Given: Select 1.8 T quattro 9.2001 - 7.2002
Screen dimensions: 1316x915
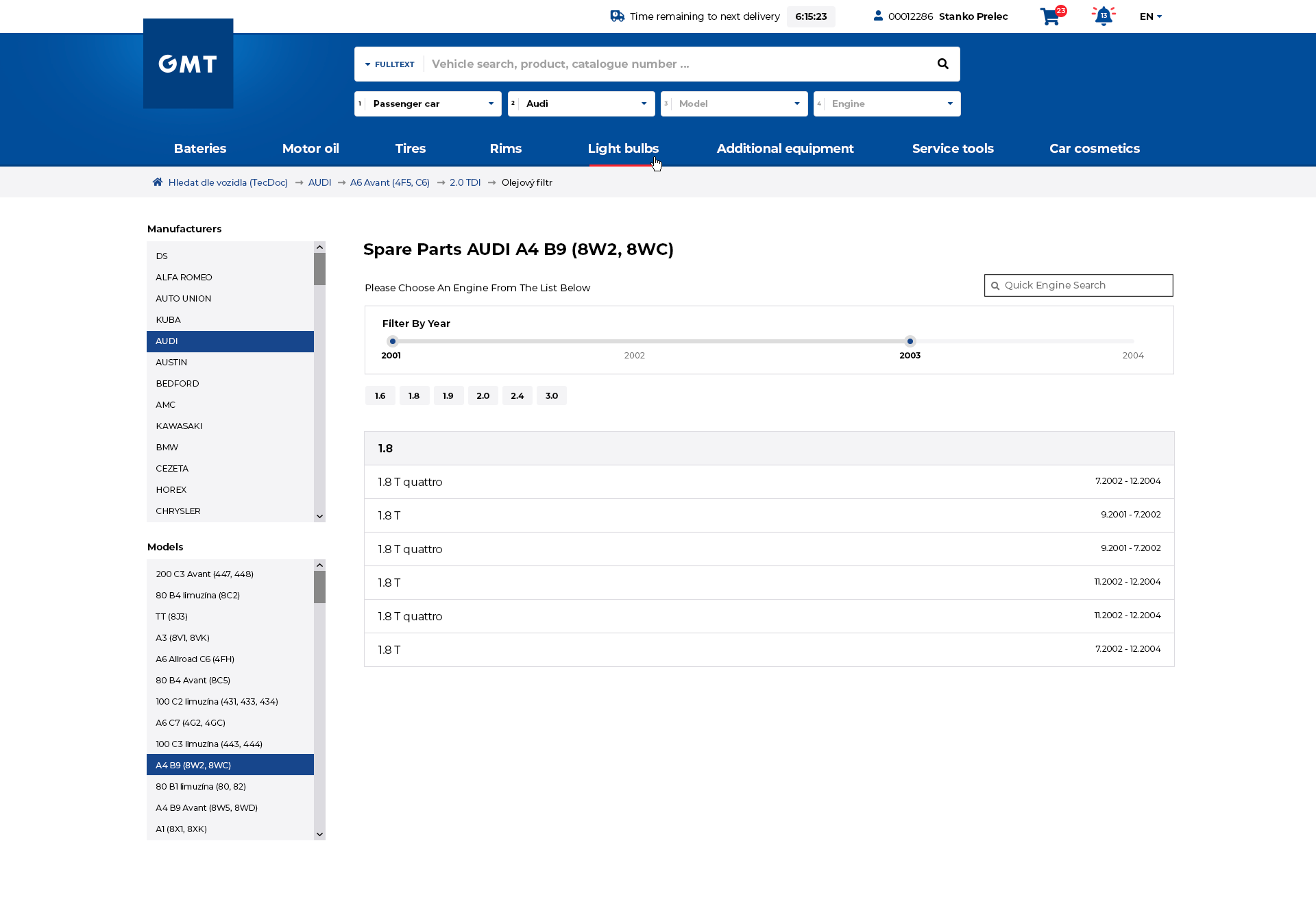Looking at the screenshot, I should (769, 549).
